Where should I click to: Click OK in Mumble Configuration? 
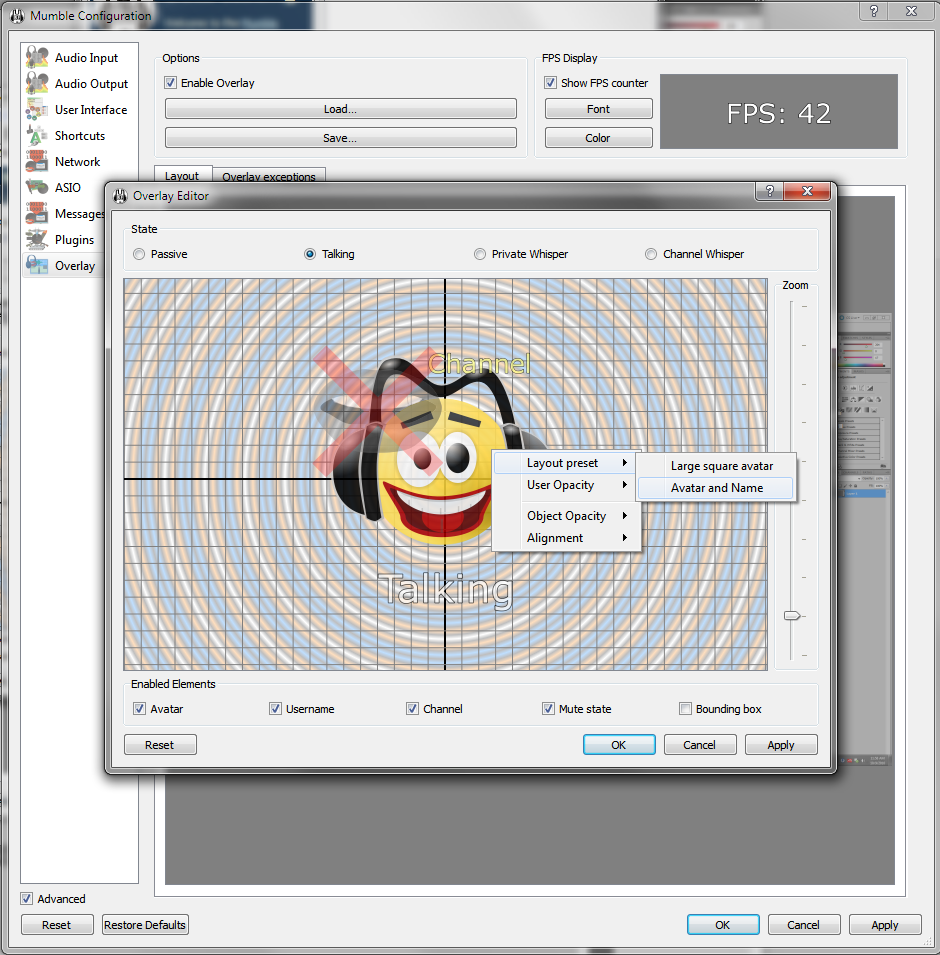coord(723,925)
